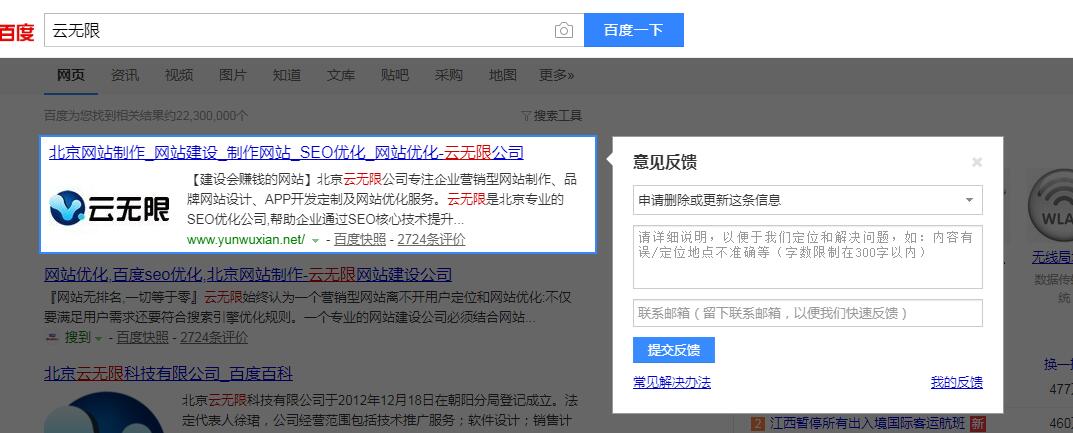The height and width of the screenshot is (433, 1073).
Task: Close the 意见反馈 feedback popup
Action: (x=977, y=162)
